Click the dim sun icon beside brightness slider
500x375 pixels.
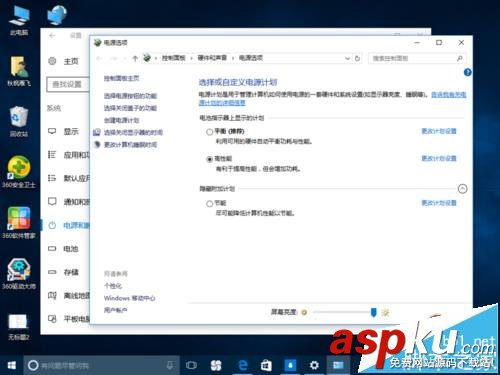pos(304,312)
